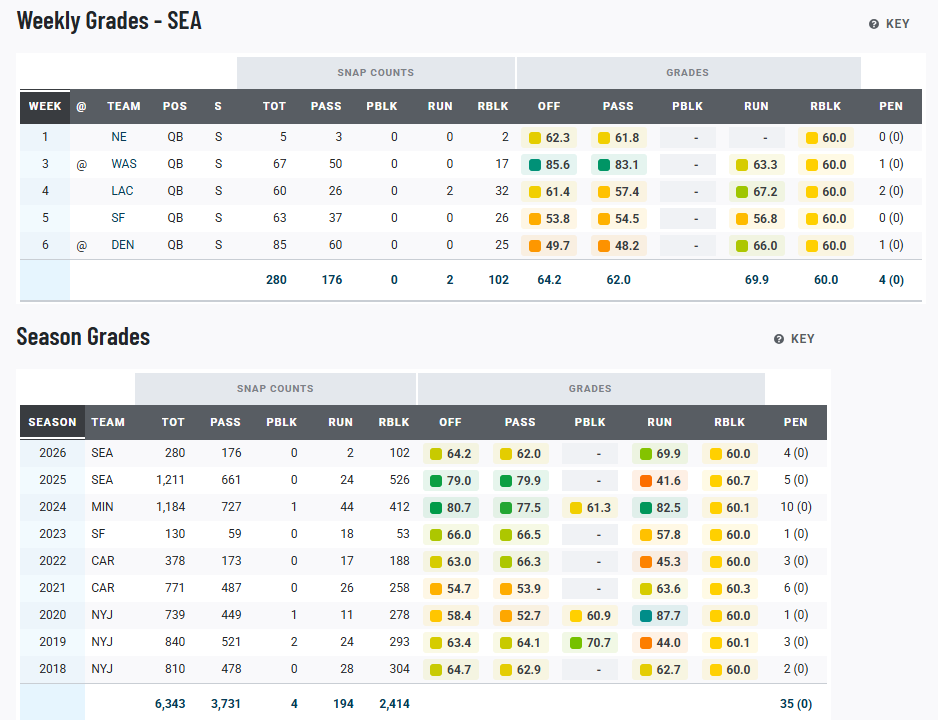The width and height of the screenshot is (938, 720).
Task: Click the 10 (0) penalties value
Action: tap(796, 507)
